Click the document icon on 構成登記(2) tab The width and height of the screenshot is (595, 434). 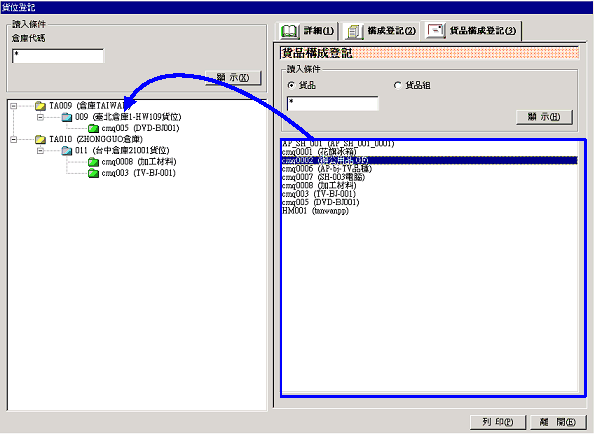(x=353, y=31)
